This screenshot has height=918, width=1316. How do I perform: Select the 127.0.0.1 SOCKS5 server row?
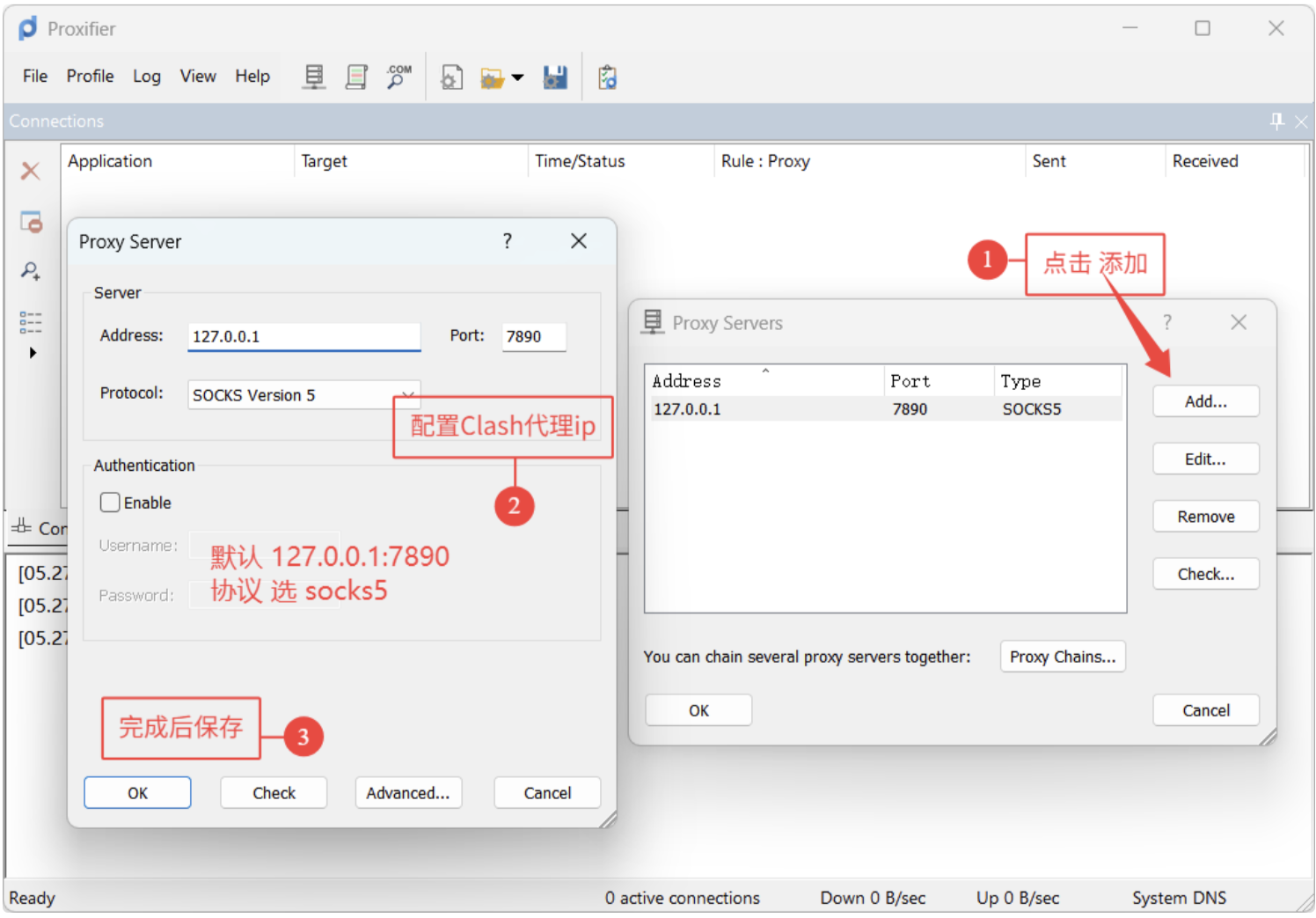pyautogui.click(x=884, y=409)
